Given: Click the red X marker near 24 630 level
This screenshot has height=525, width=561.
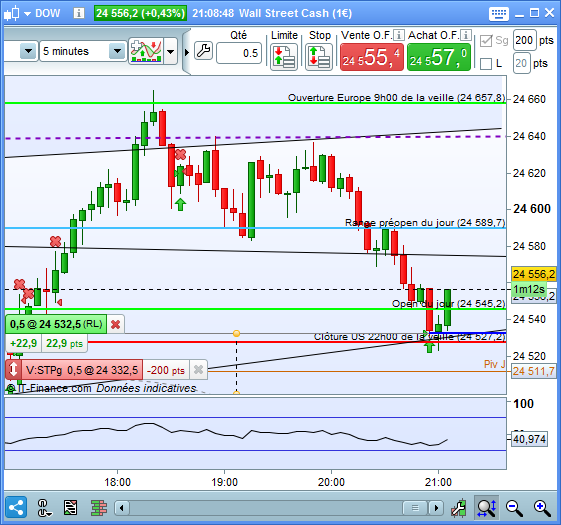Looking at the screenshot, I should [x=180, y=155].
